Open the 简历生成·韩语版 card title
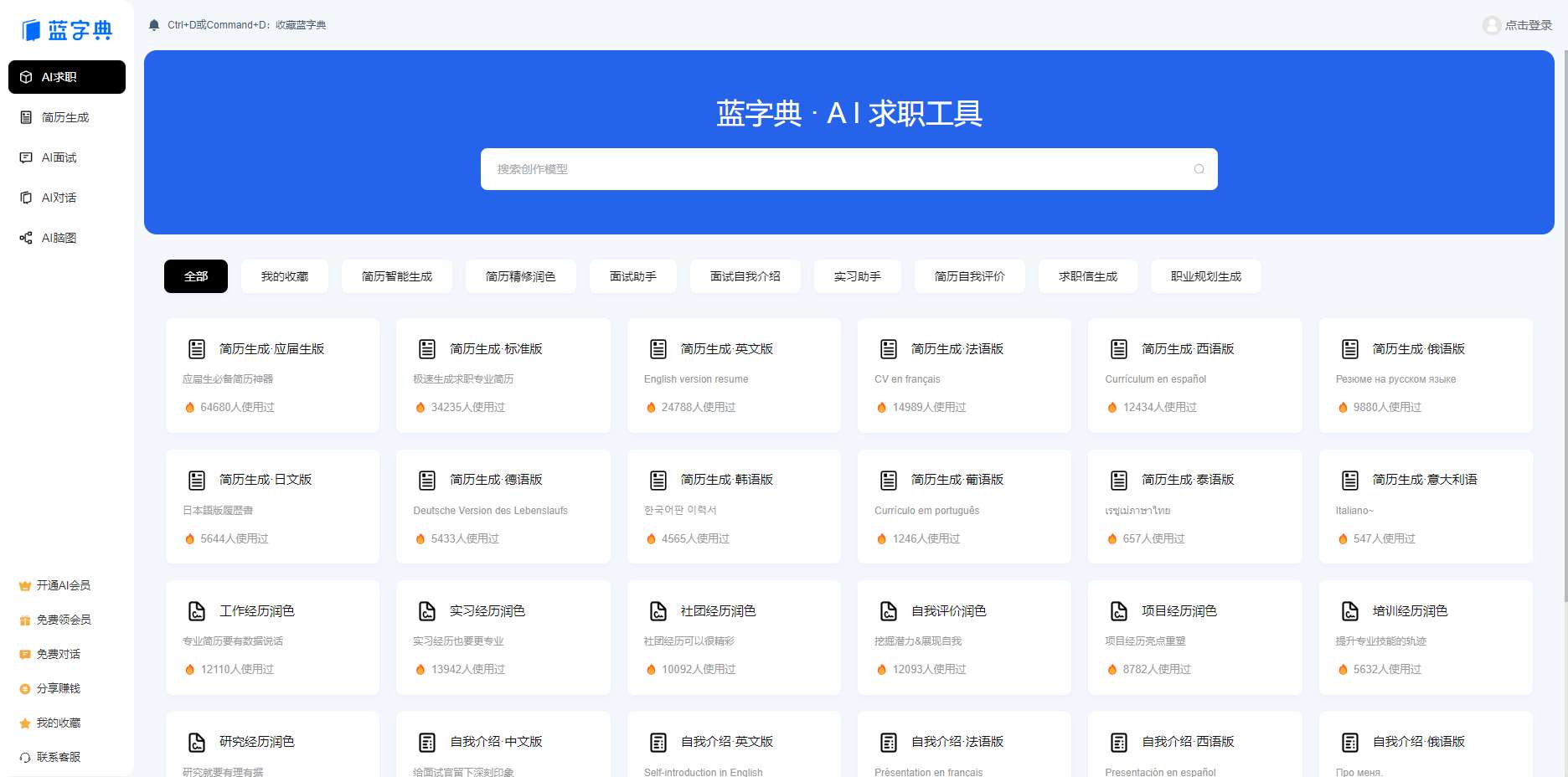 [x=727, y=480]
